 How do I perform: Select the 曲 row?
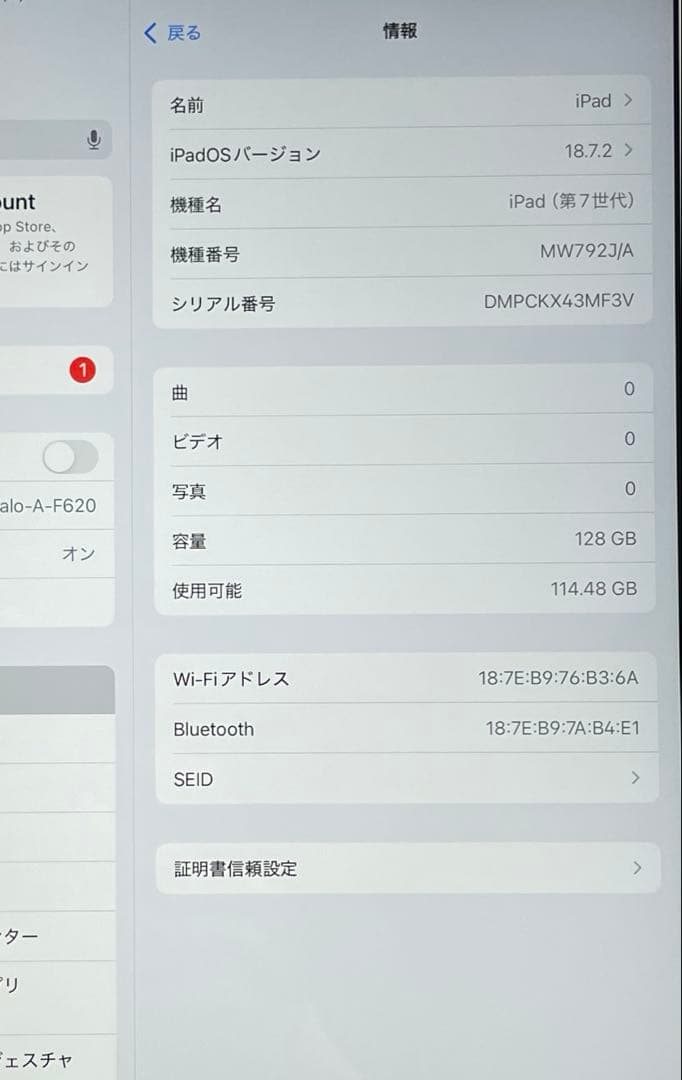(x=404, y=391)
